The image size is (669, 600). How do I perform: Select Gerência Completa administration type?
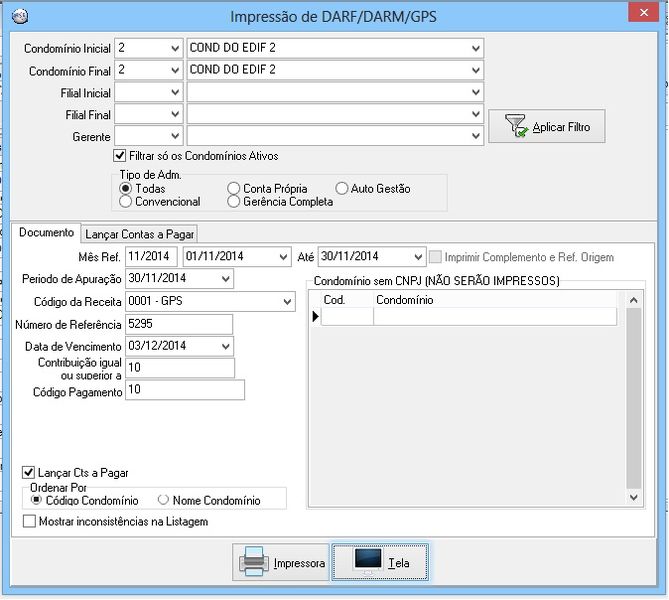coord(233,201)
